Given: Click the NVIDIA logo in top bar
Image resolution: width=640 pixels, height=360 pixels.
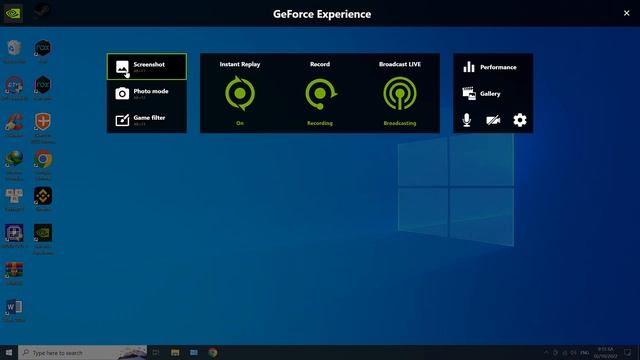Looking at the screenshot, I should 13,13.
